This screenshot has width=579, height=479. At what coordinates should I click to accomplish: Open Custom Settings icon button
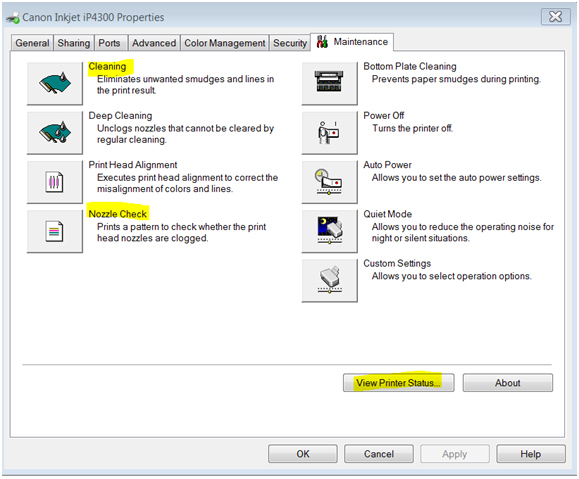click(x=329, y=281)
